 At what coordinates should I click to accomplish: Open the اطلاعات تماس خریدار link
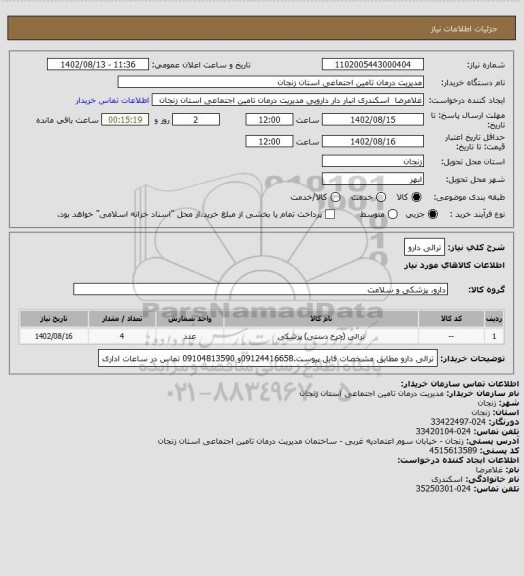(112, 100)
